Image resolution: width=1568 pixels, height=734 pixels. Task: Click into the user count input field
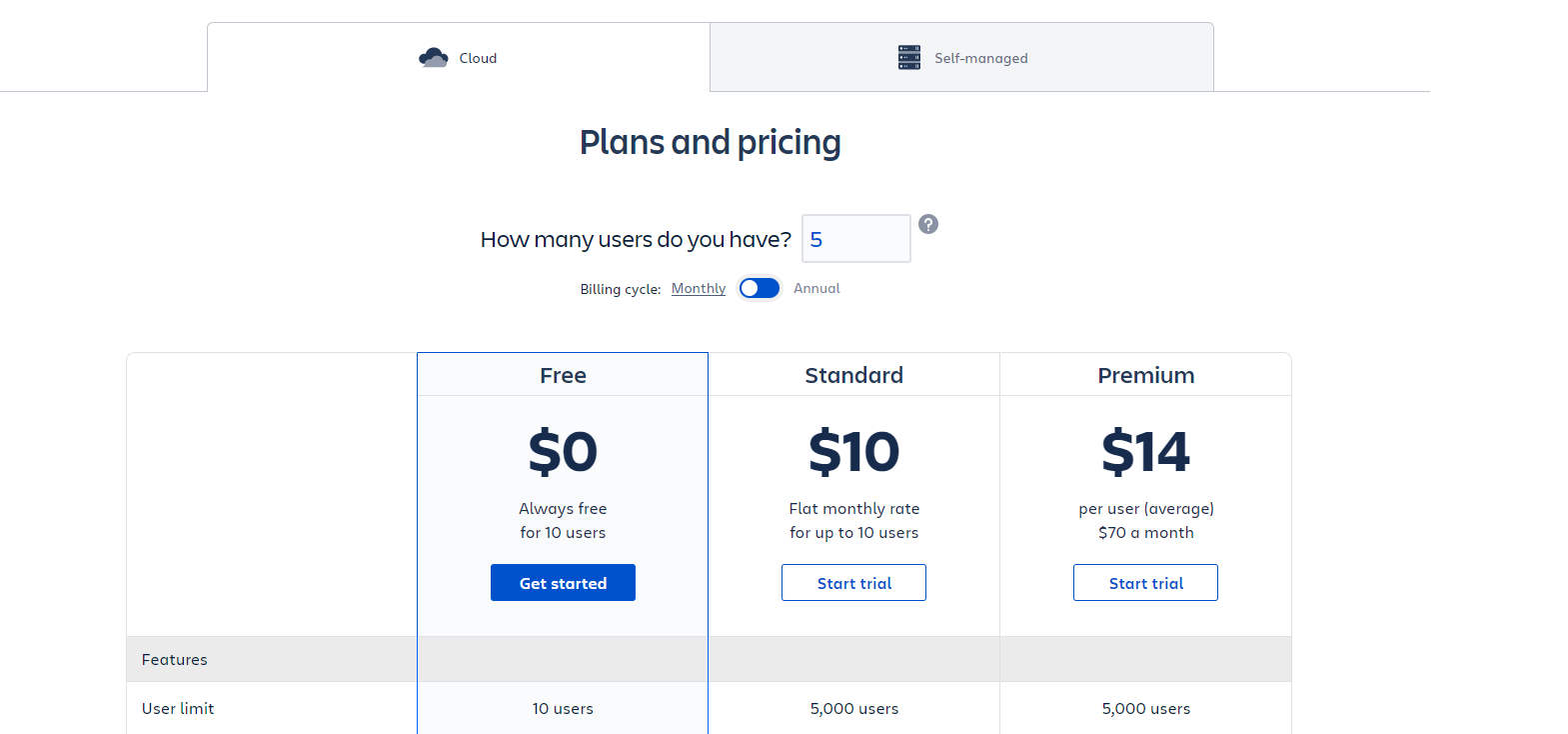[x=855, y=239]
